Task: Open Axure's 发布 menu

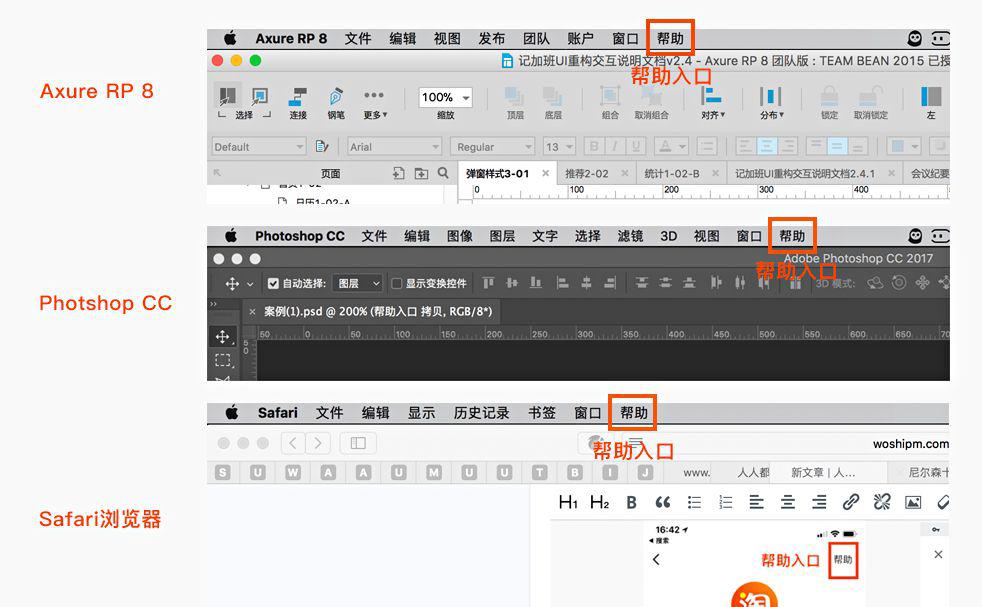Action: pos(492,39)
